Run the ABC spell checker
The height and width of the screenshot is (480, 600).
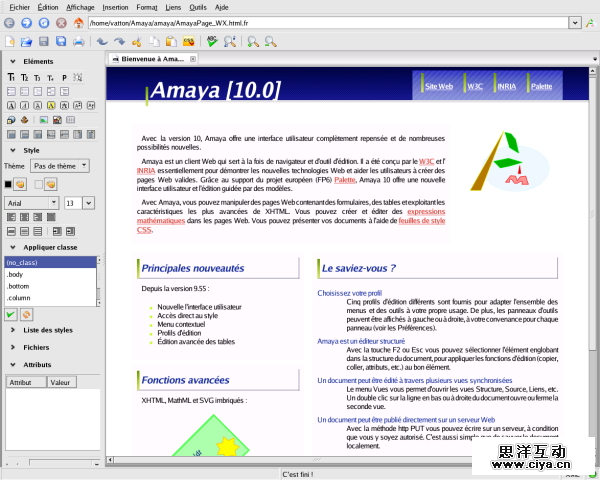pos(212,41)
